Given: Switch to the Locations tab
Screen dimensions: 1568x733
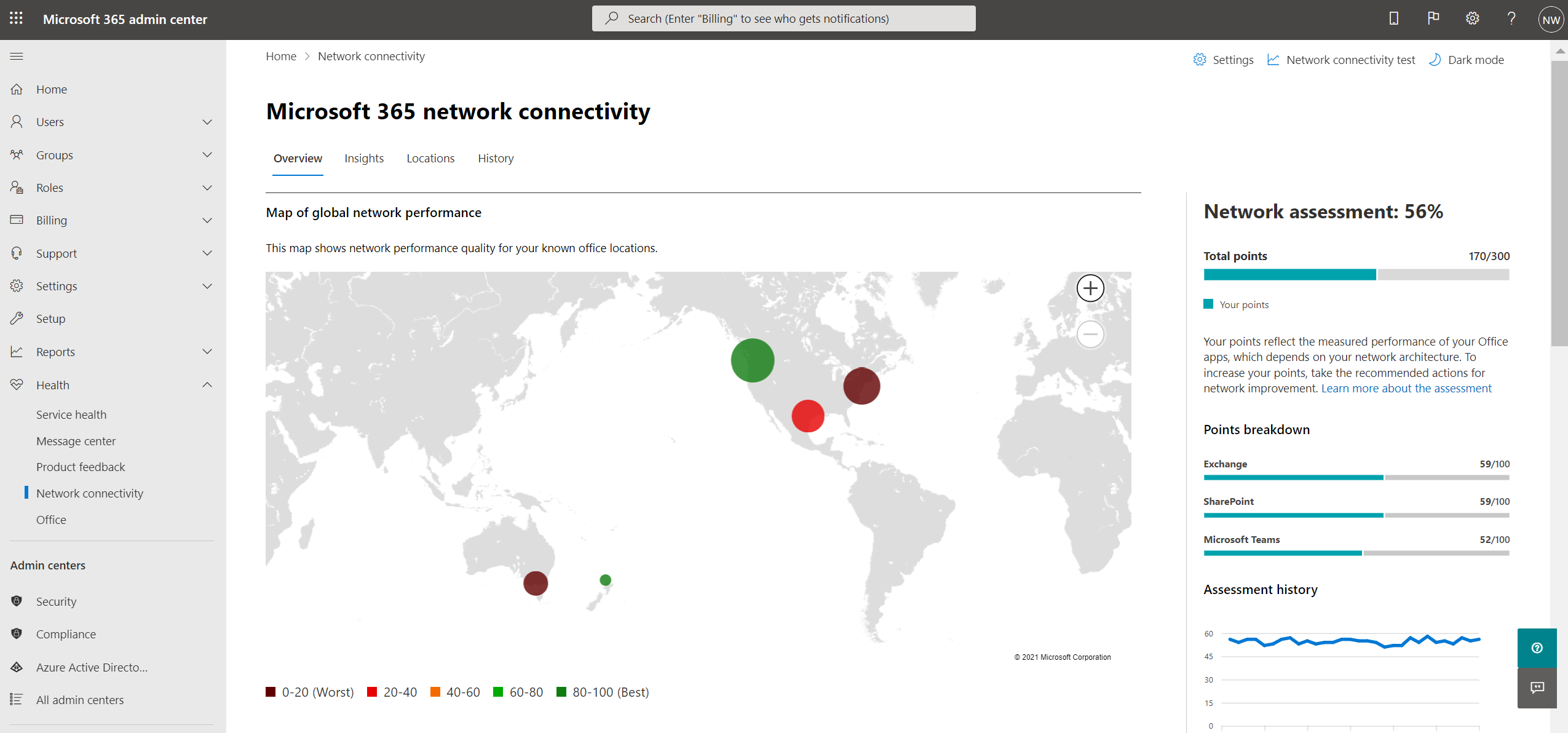Looking at the screenshot, I should click(x=430, y=157).
